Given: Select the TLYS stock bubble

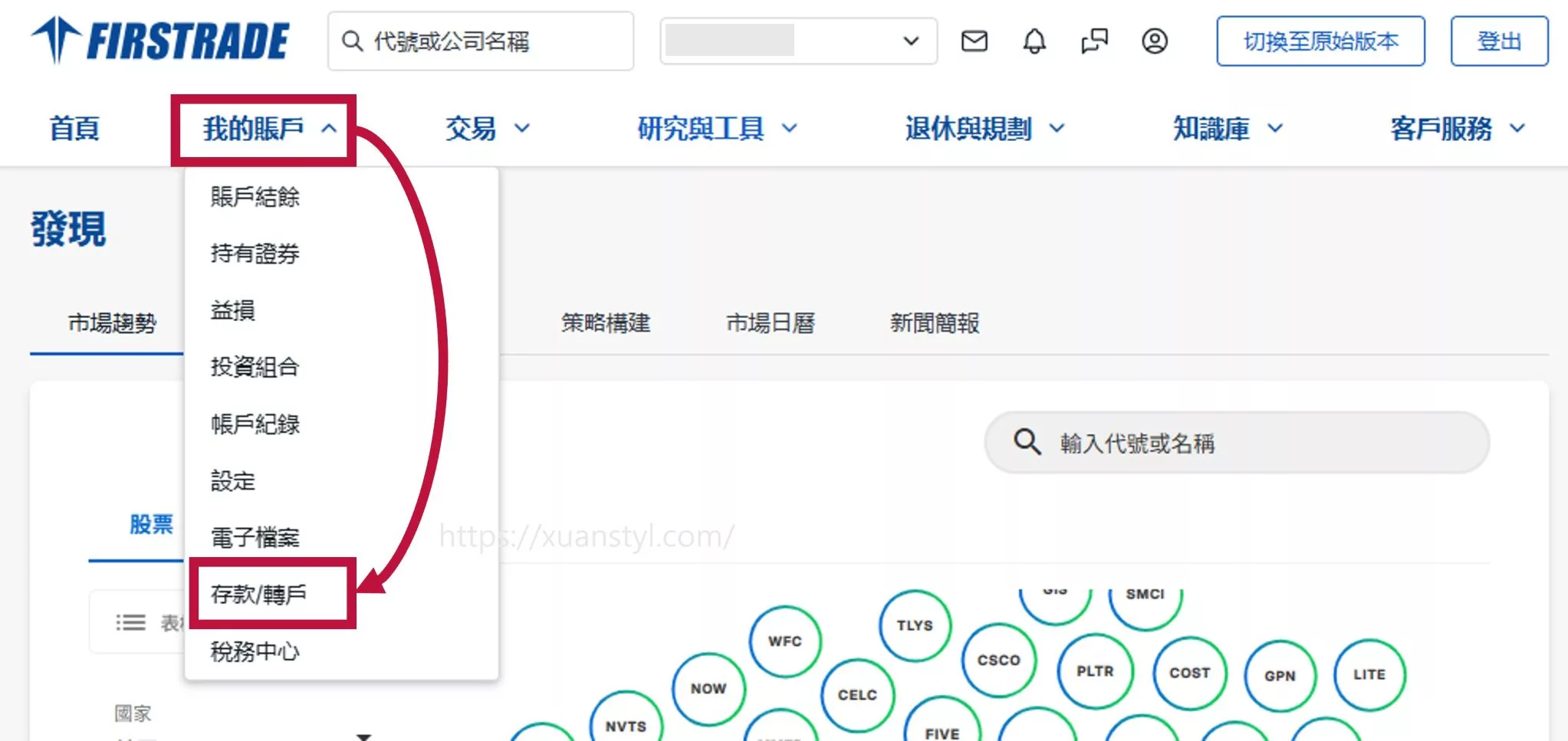Looking at the screenshot, I should 915,625.
